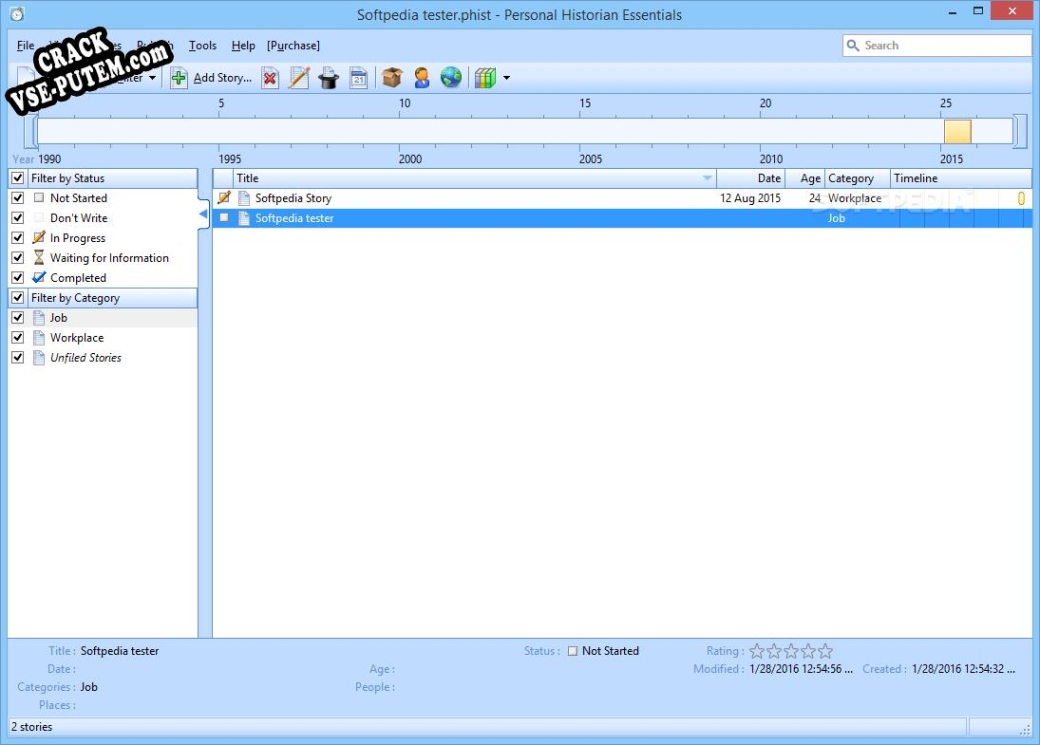This screenshot has height=745, width=1040.
Task: Uncheck the Don't Write filter checkbox
Action: coord(18,218)
